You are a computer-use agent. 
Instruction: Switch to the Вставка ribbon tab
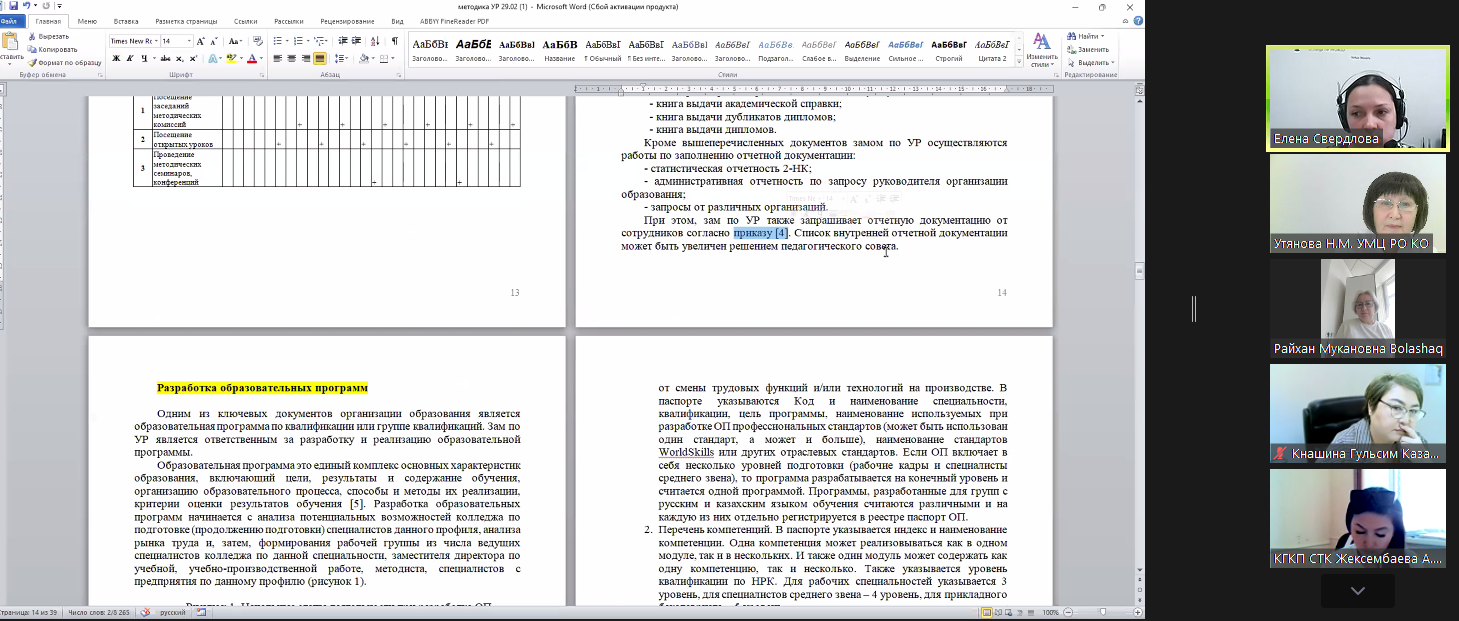point(126,20)
